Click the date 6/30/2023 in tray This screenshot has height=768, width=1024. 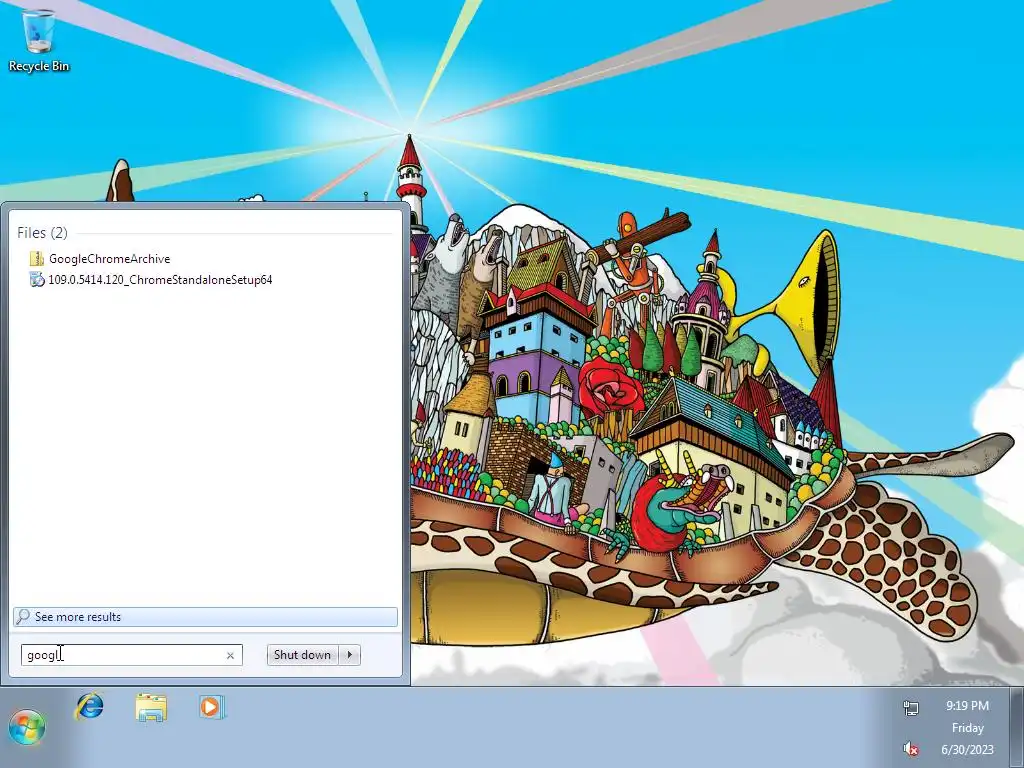click(967, 750)
